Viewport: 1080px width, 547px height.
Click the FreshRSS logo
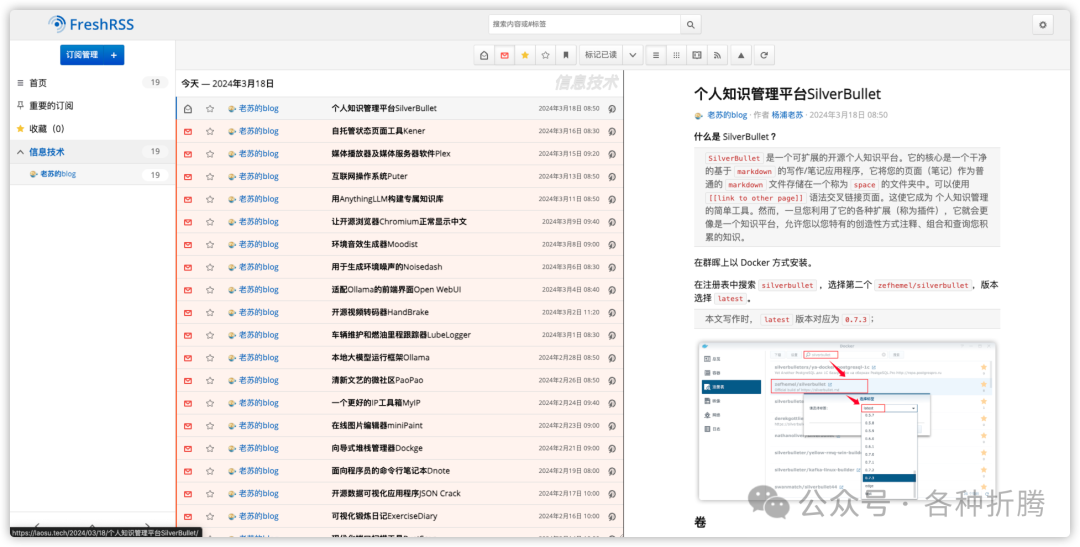92,25
